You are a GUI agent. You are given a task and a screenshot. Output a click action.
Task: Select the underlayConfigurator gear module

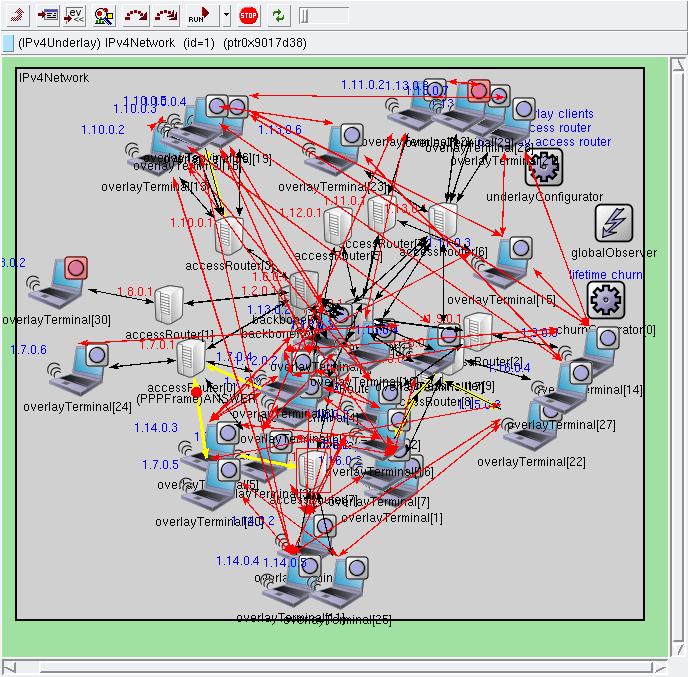[x=544, y=167]
